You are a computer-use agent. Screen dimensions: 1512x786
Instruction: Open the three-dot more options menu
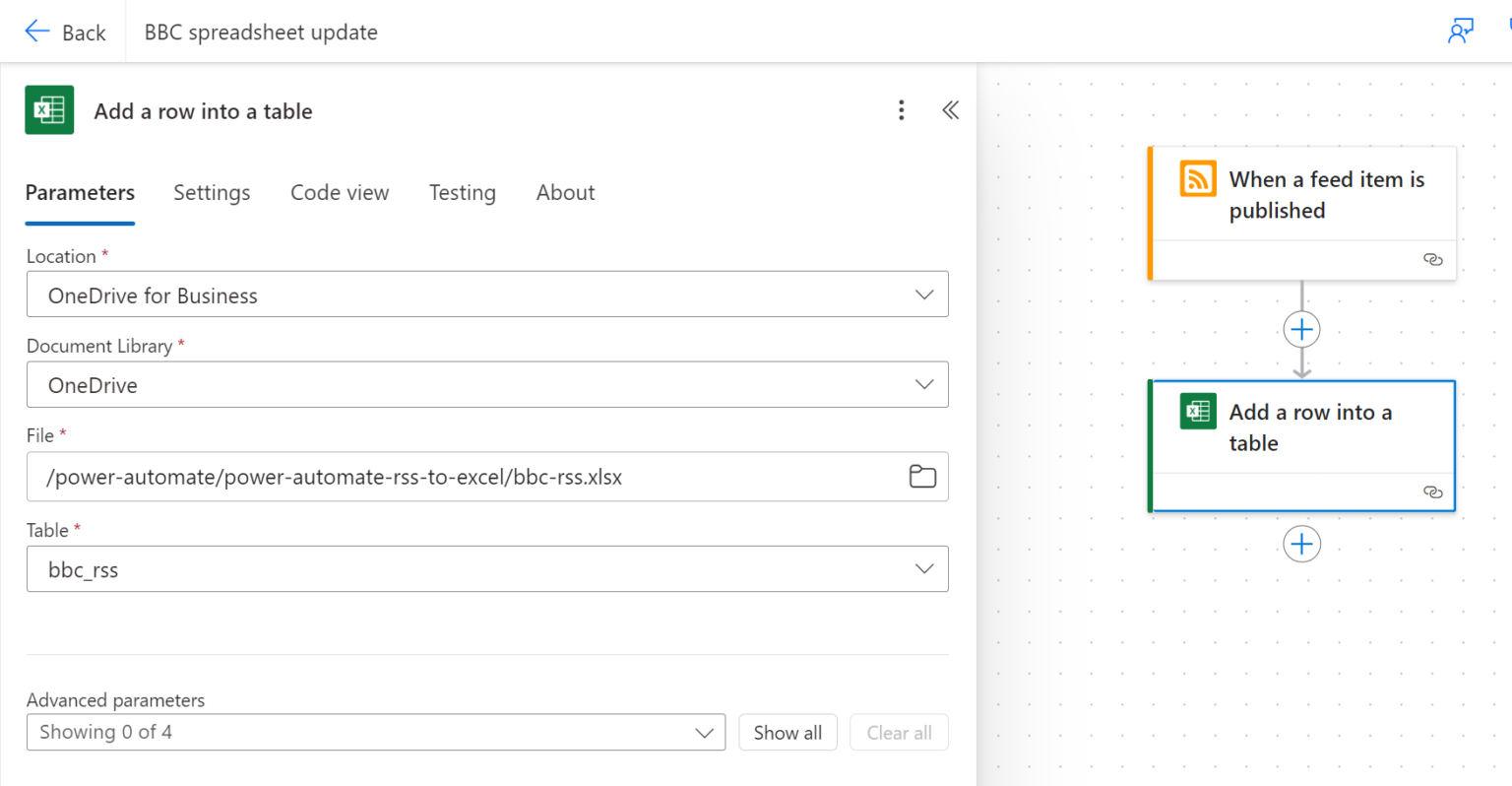(901, 110)
